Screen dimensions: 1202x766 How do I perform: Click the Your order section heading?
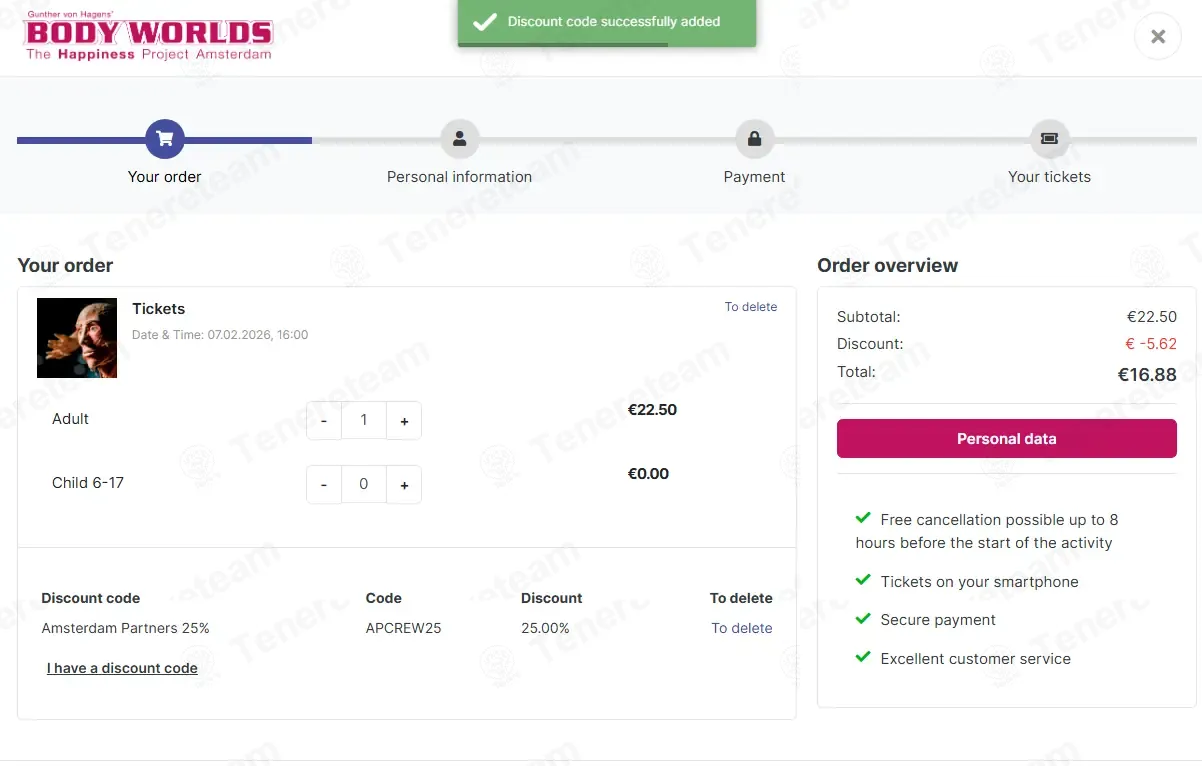tap(65, 266)
